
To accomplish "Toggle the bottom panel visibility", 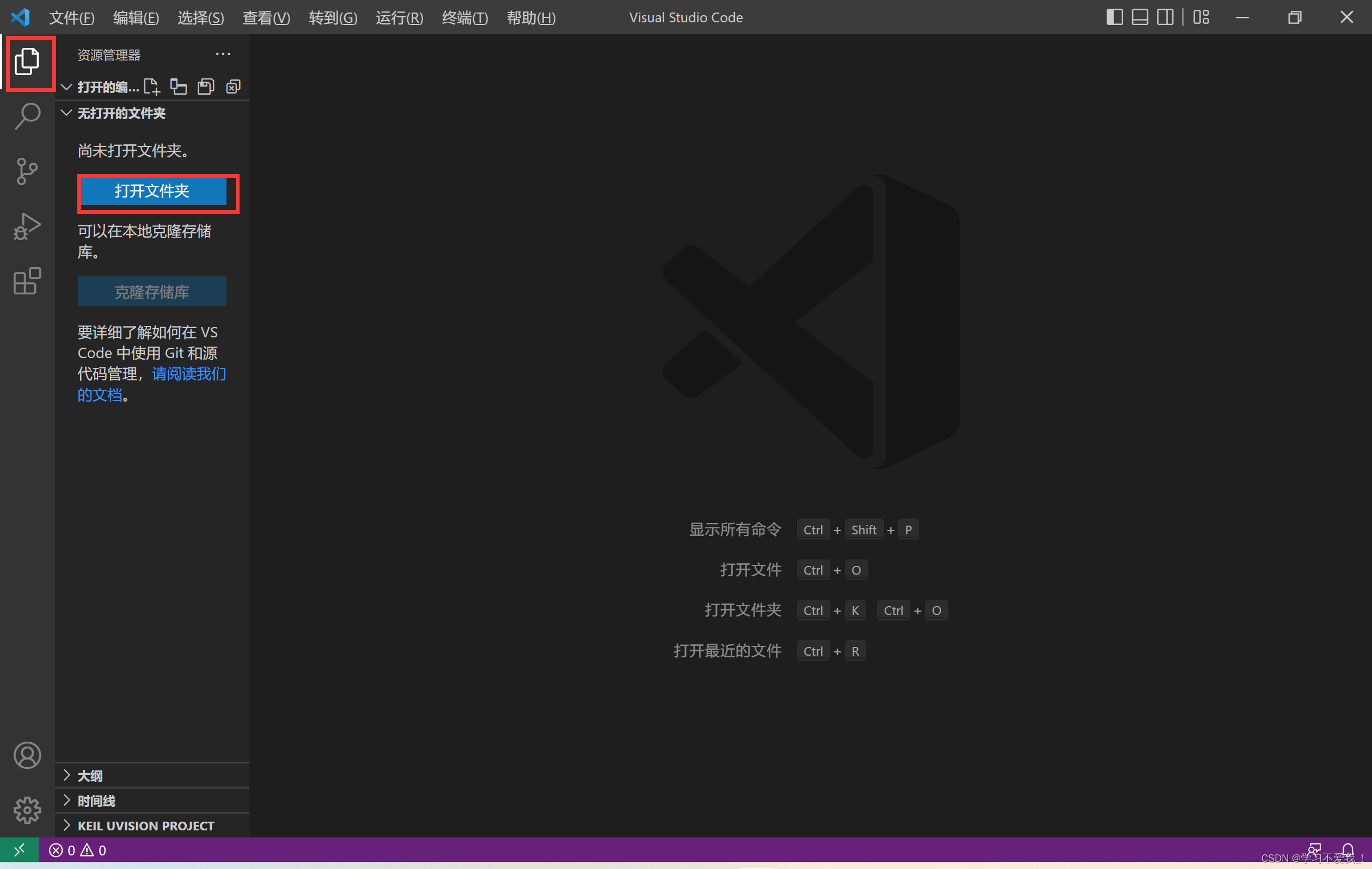I will (1140, 17).
